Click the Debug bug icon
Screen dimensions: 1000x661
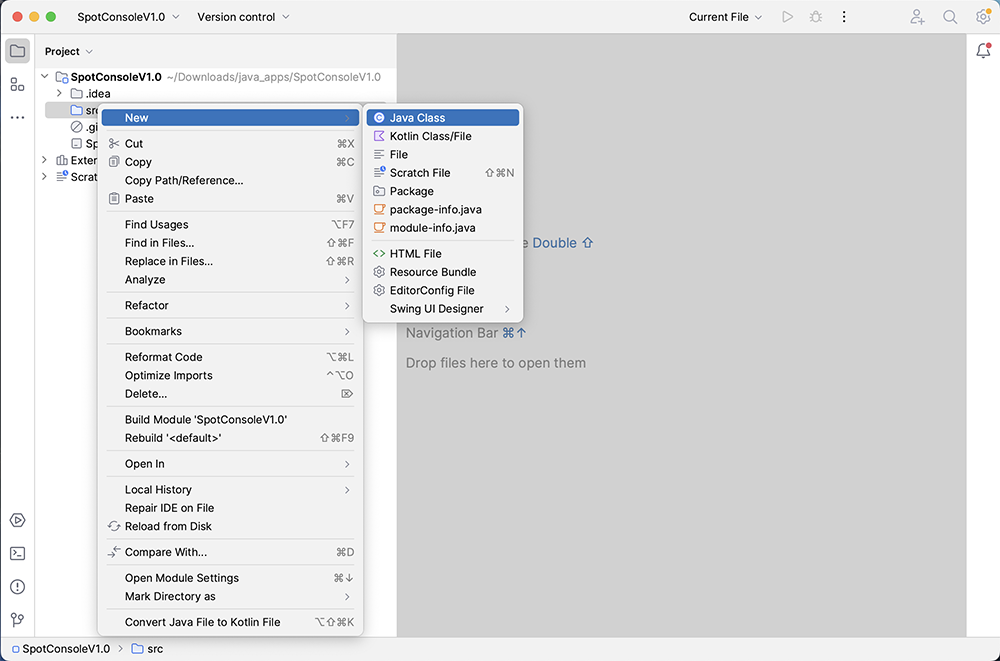tap(816, 17)
